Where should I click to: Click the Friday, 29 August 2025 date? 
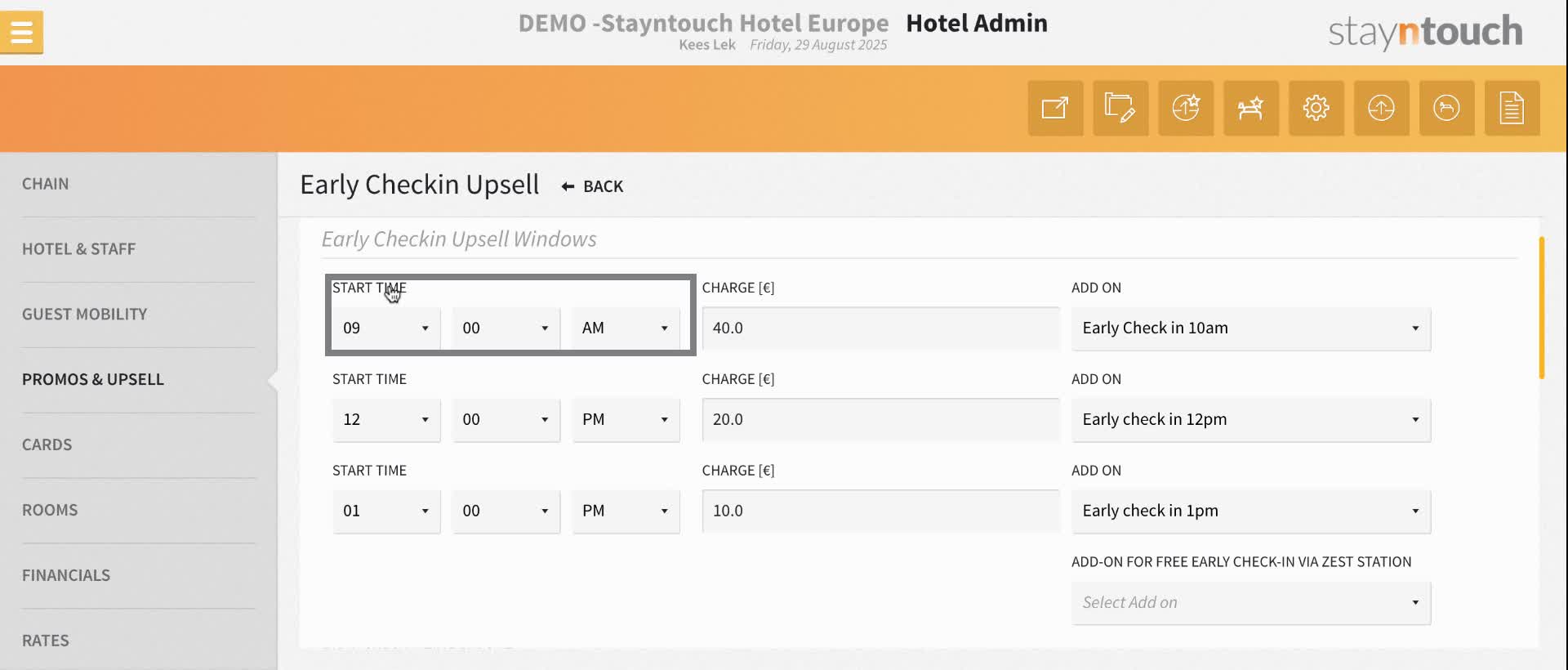[x=818, y=45]
